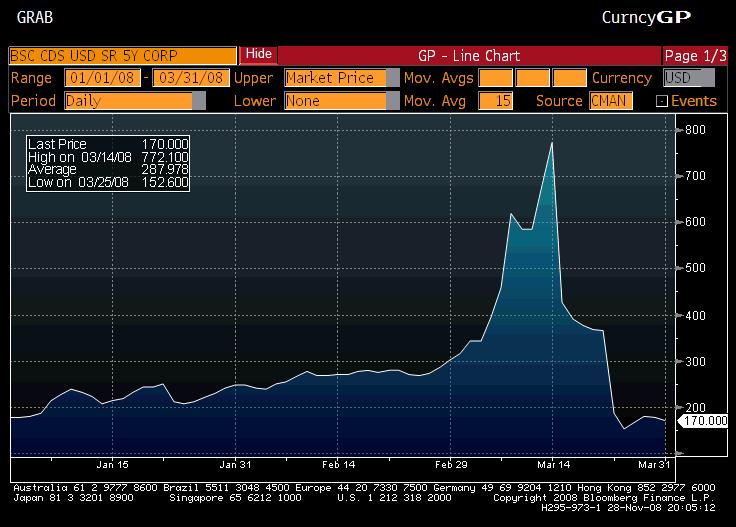The width and height of the screenshot is (736, 527).
Task: Toggle the Events checkbox
Action: [x=661, y=101]
